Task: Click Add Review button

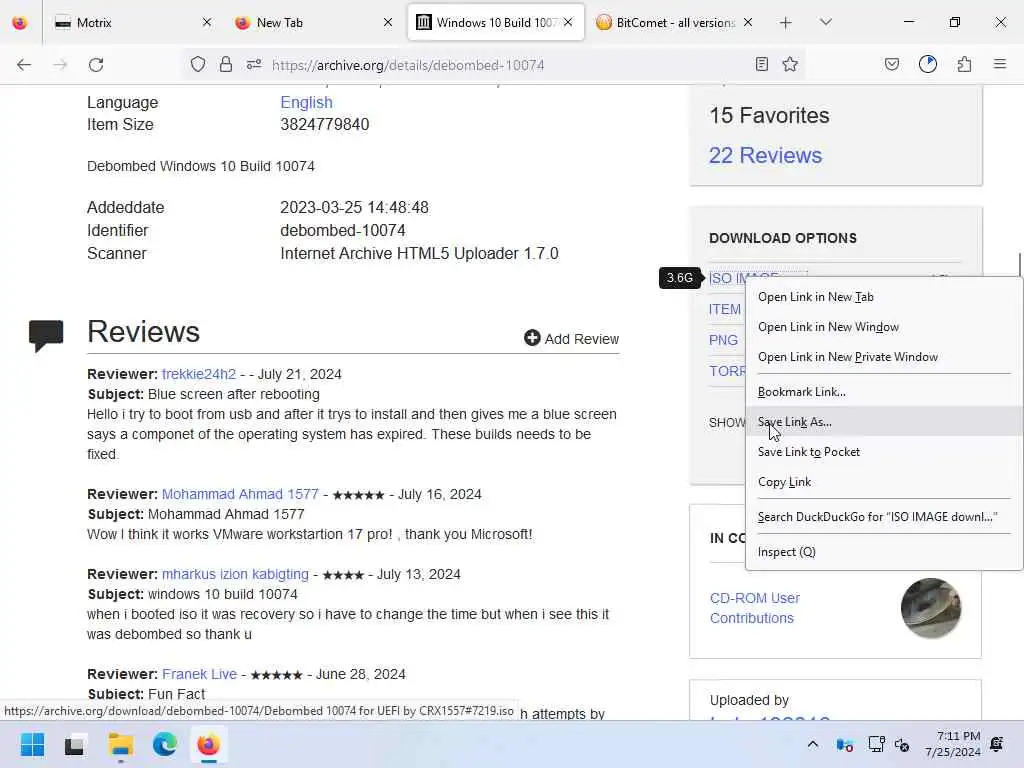Action: 571,338
